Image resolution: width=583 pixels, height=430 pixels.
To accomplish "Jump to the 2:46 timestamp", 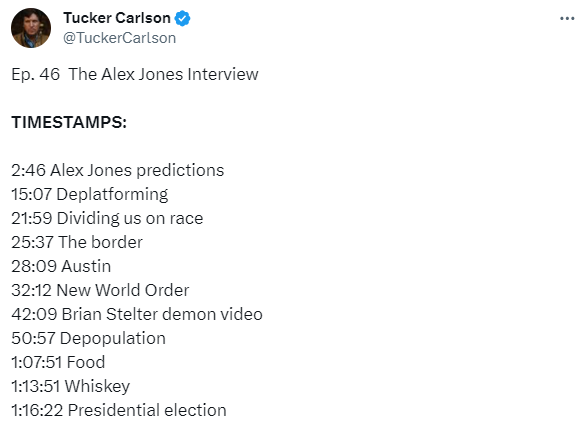I will pyautogui.click(x=28, y=170).
